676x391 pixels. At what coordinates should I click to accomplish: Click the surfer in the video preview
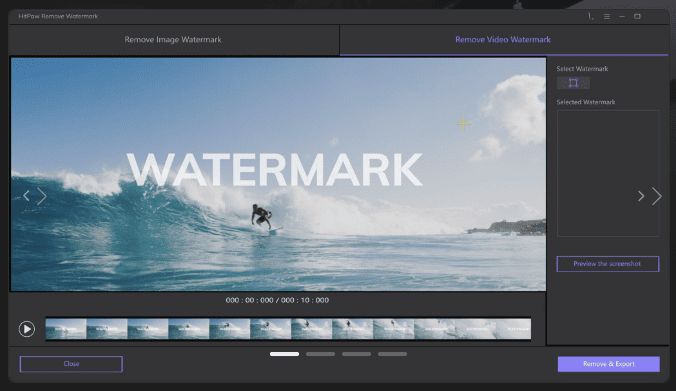coord(262,216)
